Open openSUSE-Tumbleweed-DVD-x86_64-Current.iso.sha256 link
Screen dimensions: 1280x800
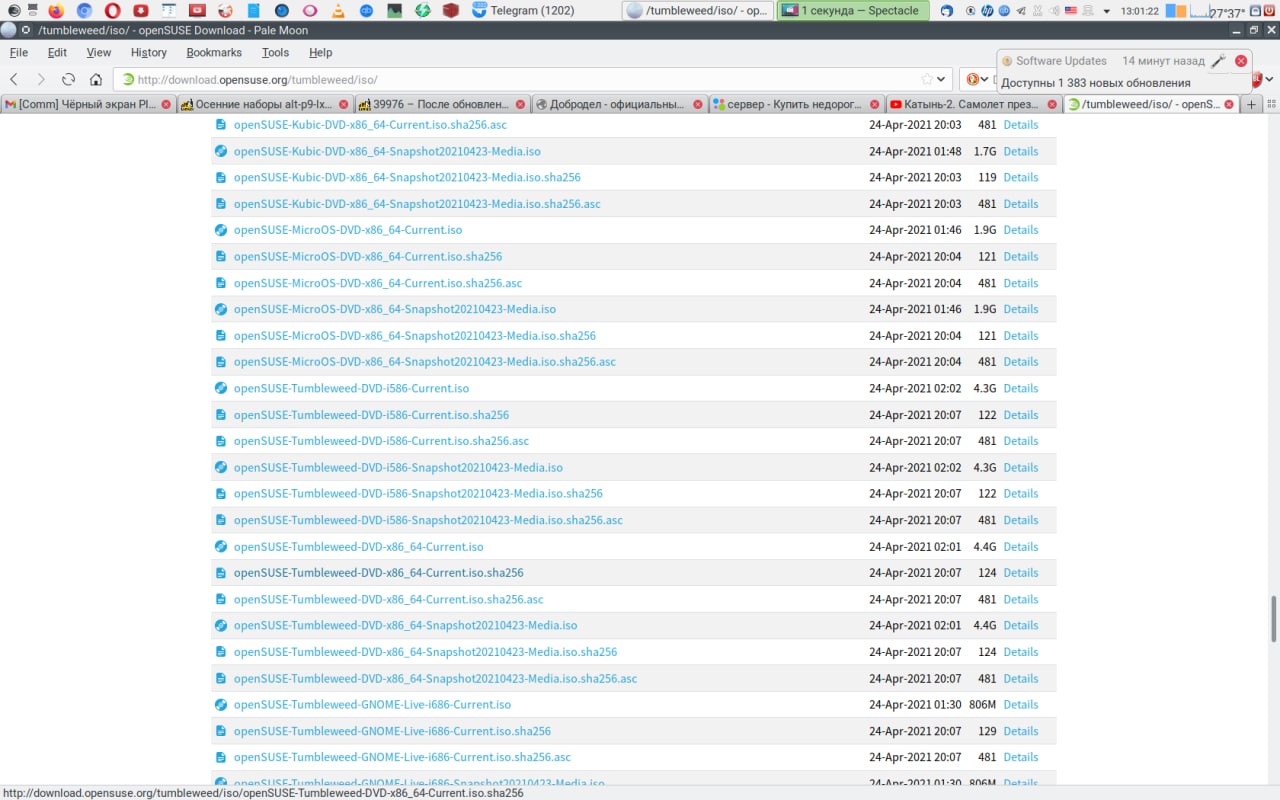click(378, 573)
